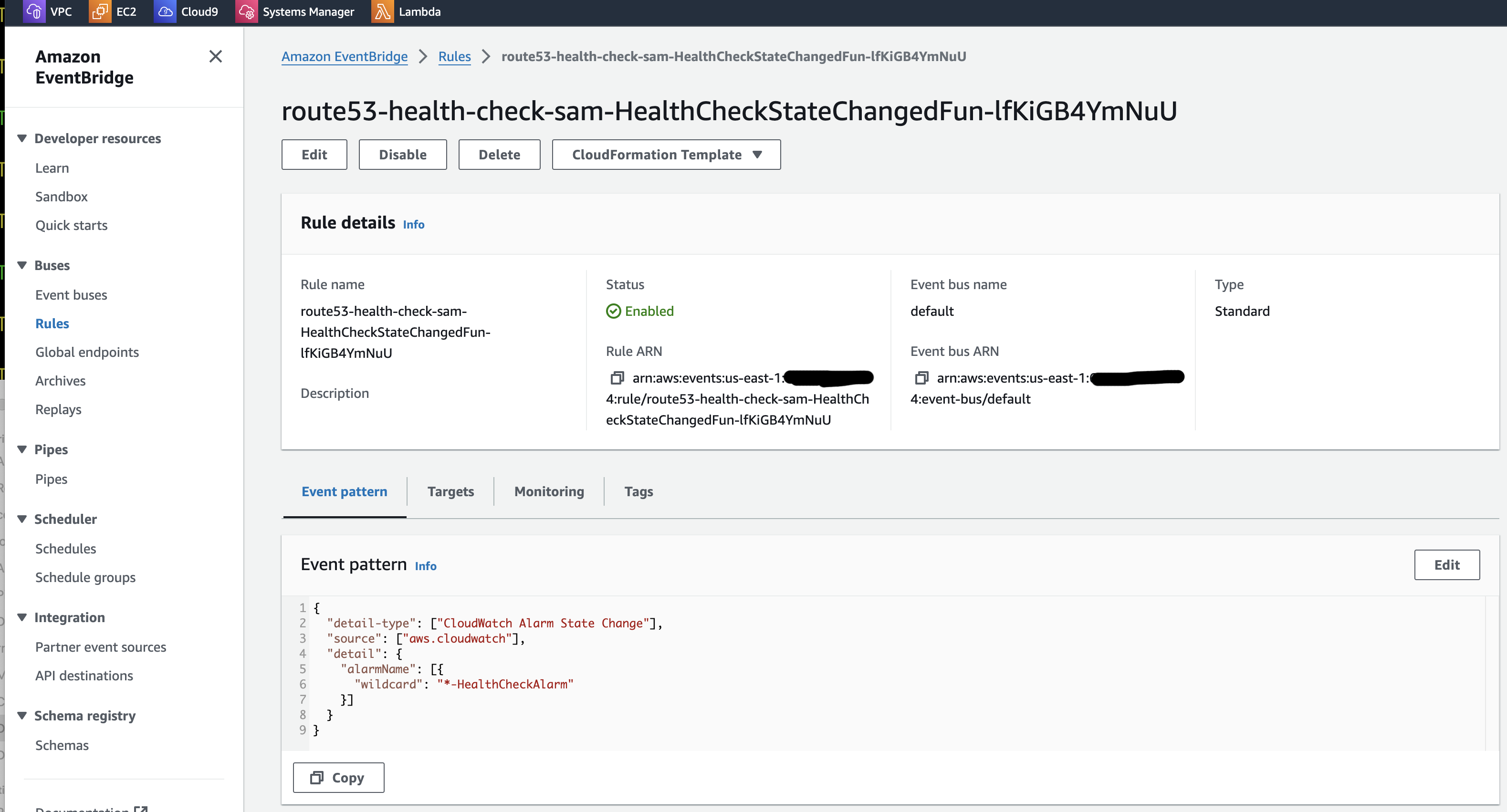Close the Amazon EventBridge sidebar panel
The image size is (1507, 812).
[215, 57]
